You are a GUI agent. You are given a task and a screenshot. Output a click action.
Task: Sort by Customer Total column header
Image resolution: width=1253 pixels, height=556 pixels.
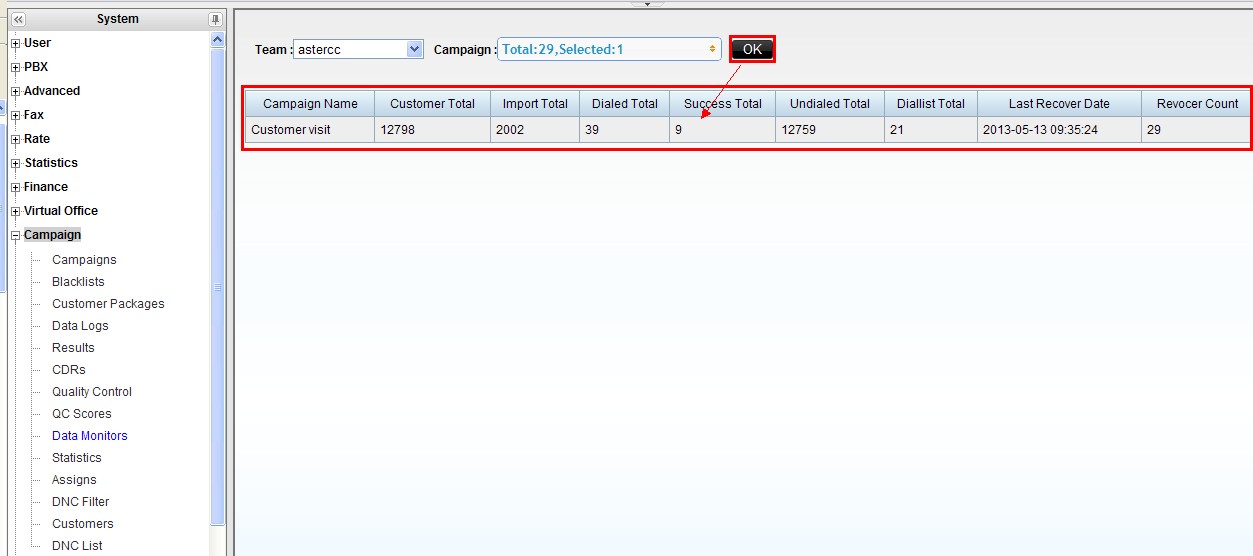pos(432,104)
